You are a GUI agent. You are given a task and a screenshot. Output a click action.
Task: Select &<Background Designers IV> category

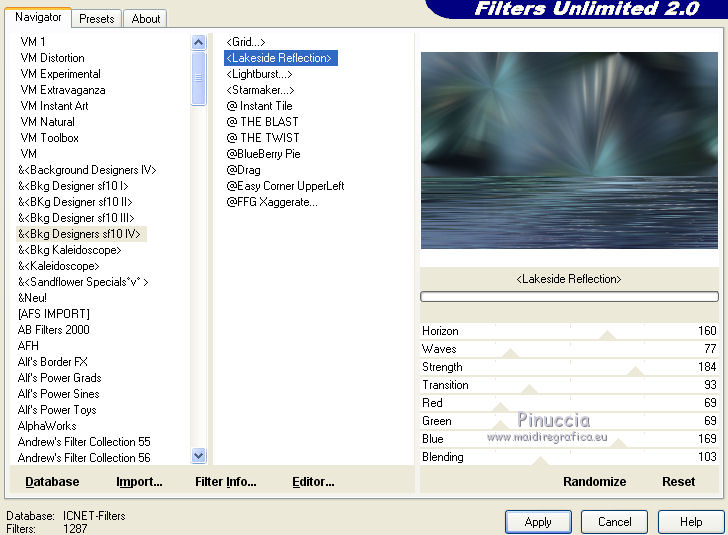[x=87, y=170]
